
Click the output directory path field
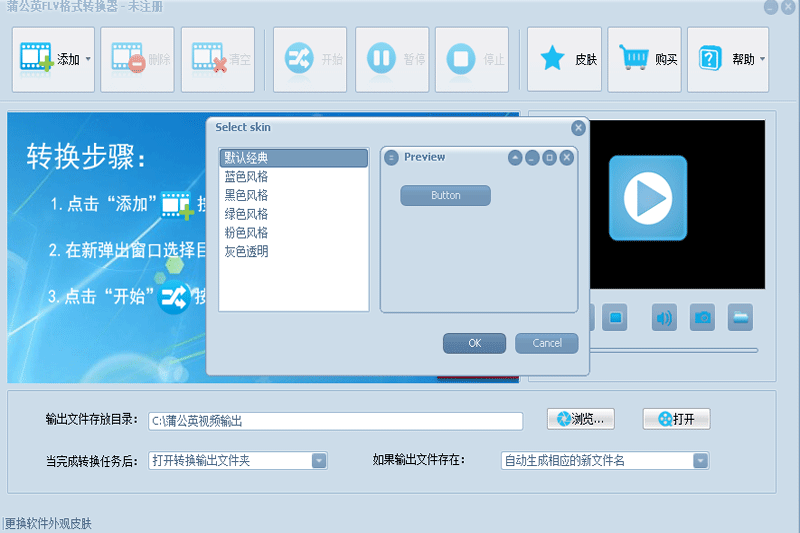tap(336, 421)
